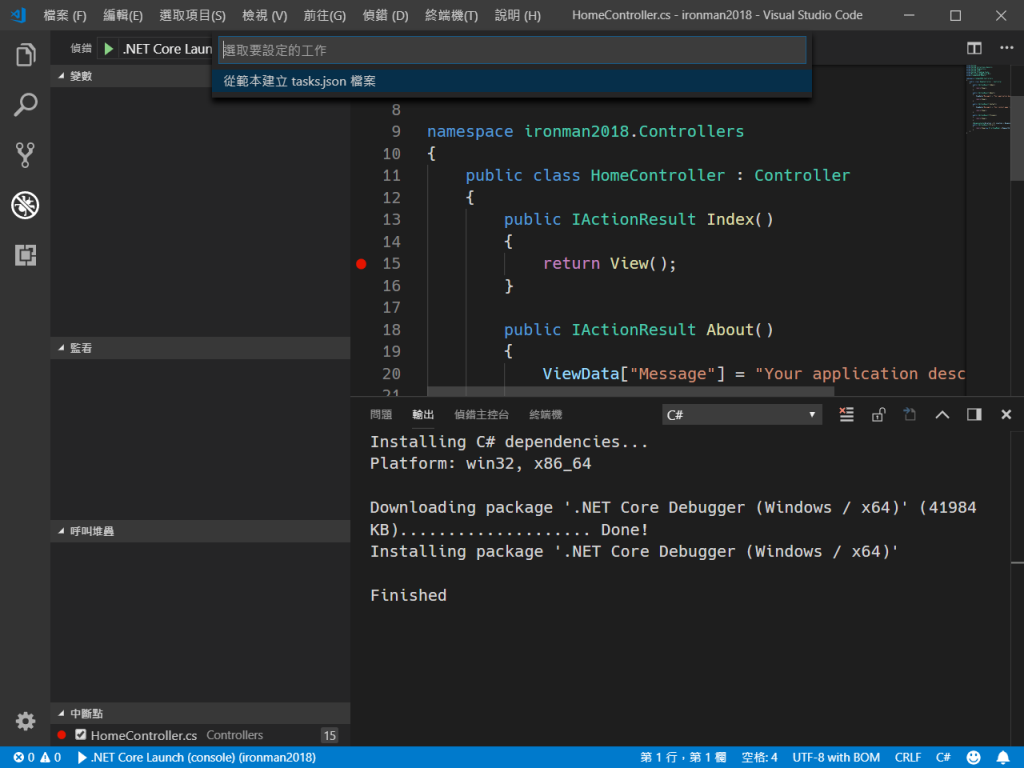Click warnings count in status bar

[51, 758]
